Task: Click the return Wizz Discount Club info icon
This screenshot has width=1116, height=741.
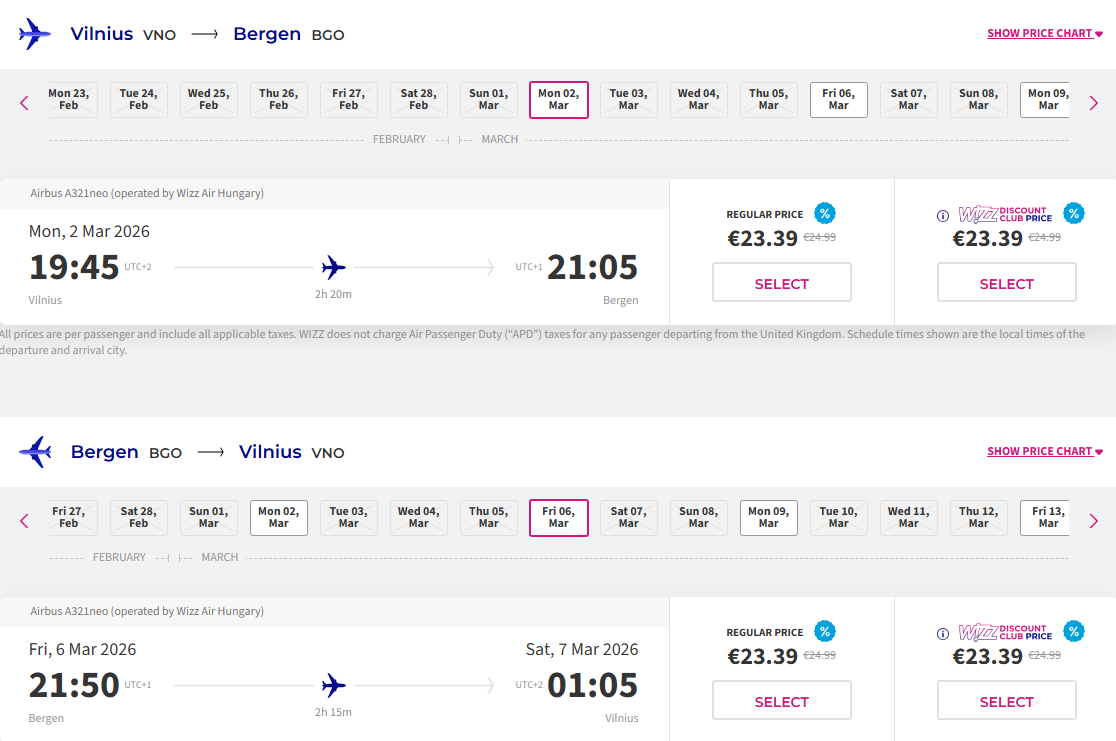Action: click(942, 633)
